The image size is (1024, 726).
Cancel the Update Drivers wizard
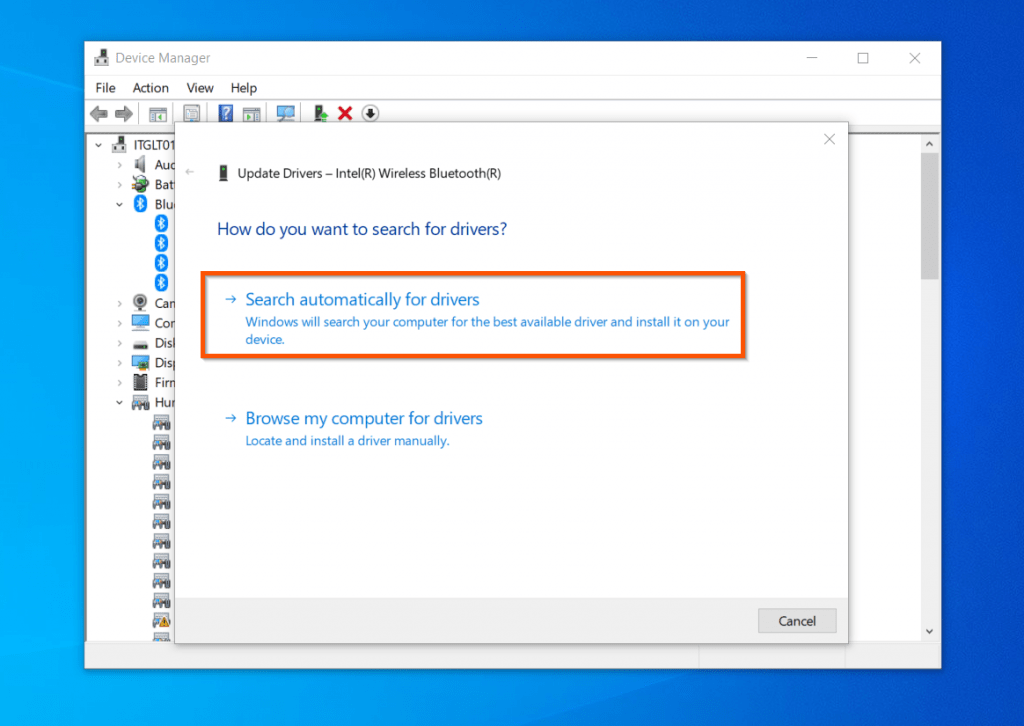pos(797,620)
